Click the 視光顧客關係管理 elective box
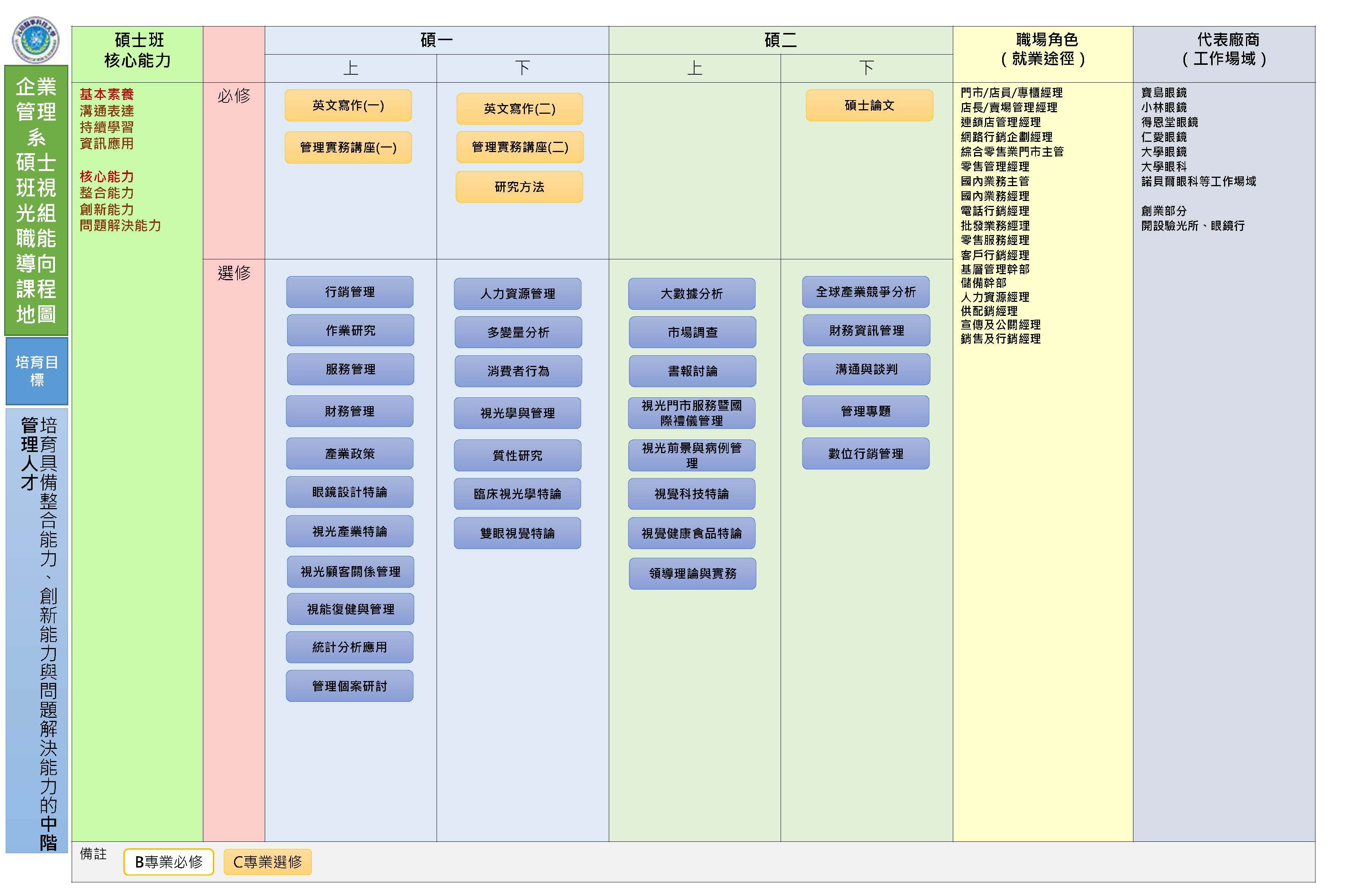1353x896 pixels. click(x=350, y=571)
